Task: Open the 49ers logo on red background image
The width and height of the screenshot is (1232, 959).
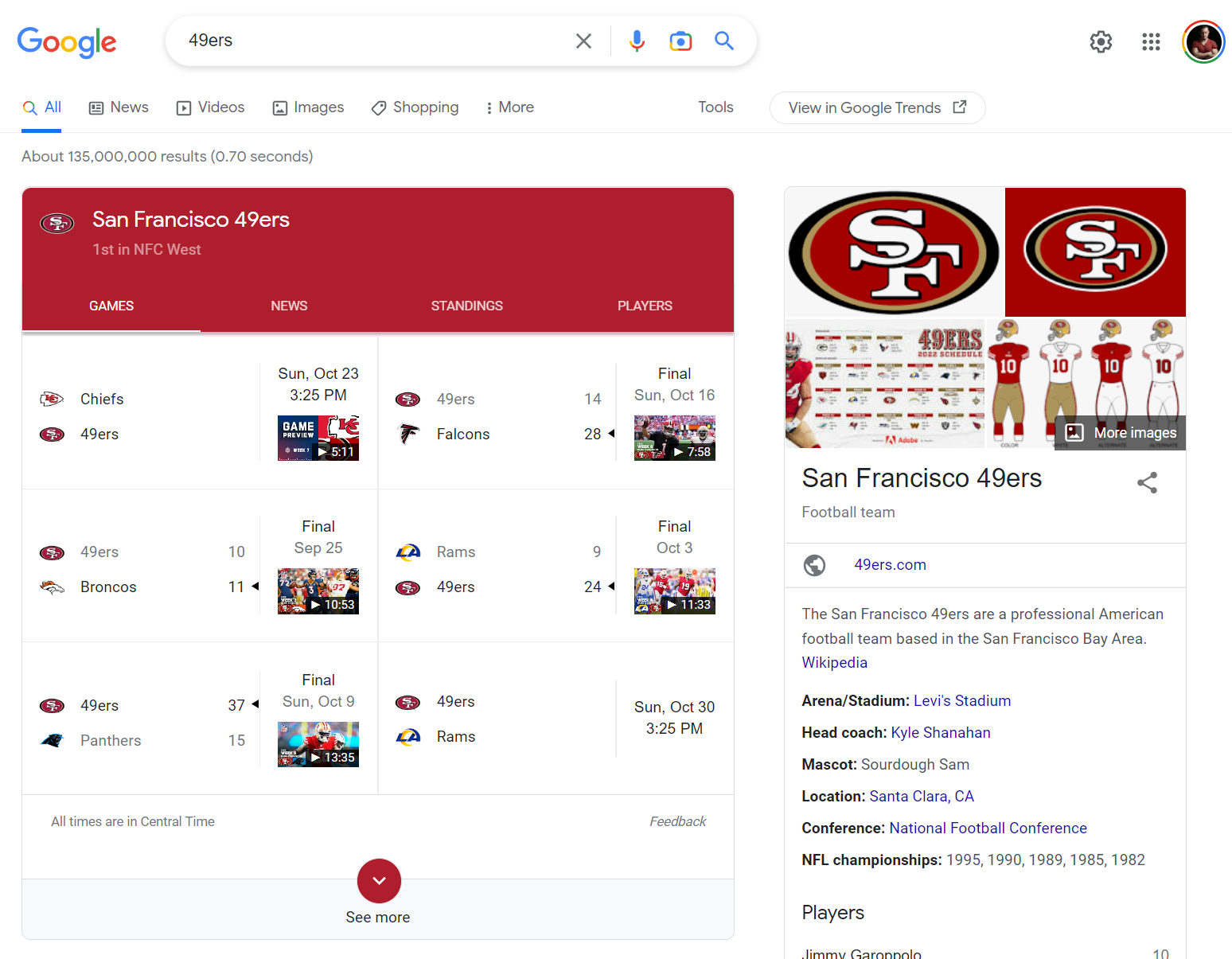Action: [1095, 252]
